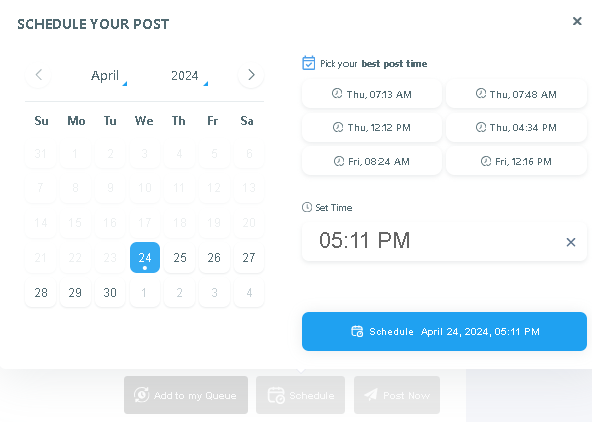
Task: Click the Add to my Queue icon
Action: tap(142, 395)
